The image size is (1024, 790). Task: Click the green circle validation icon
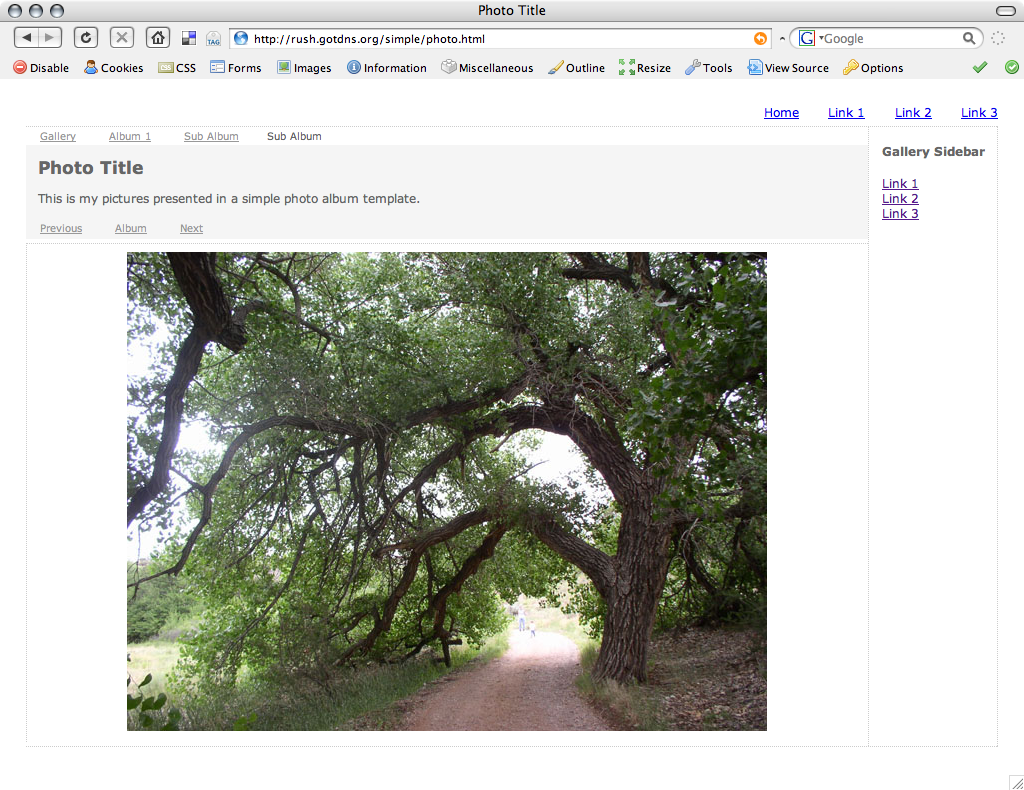point(1012,67)
